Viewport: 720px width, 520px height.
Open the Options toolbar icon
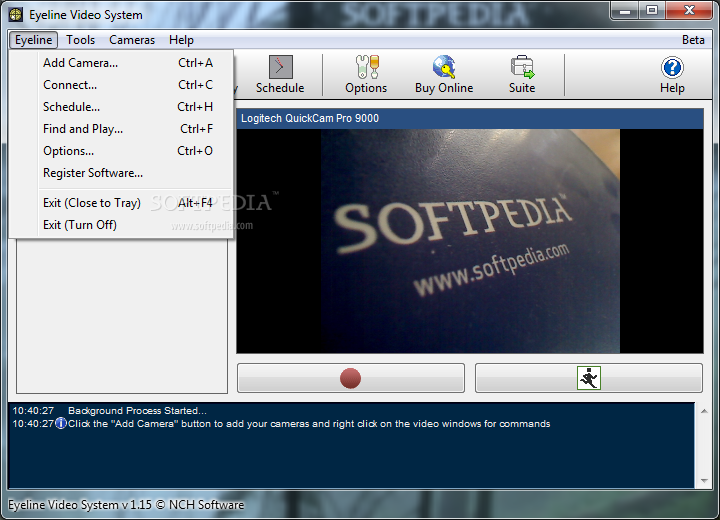366,75
